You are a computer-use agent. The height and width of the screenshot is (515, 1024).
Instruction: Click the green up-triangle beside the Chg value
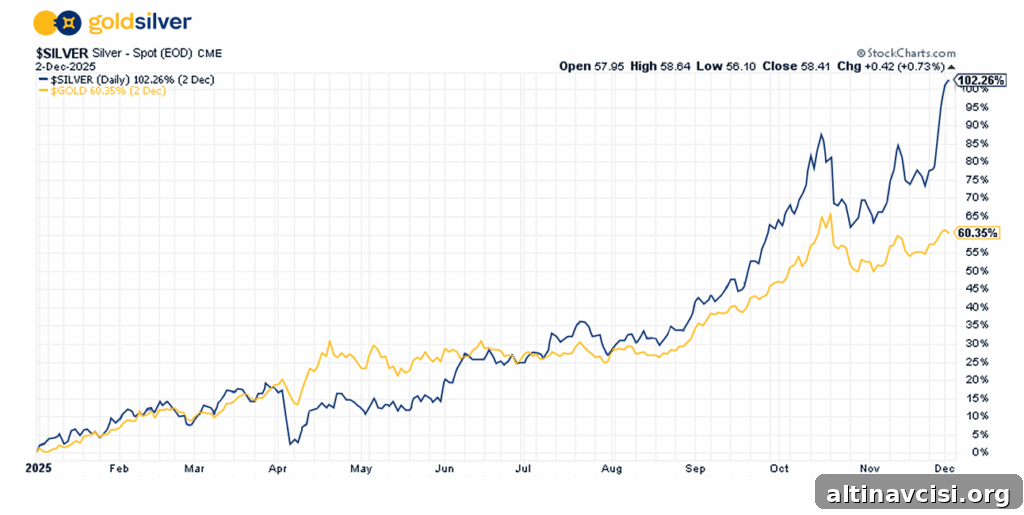pos(951,67)
